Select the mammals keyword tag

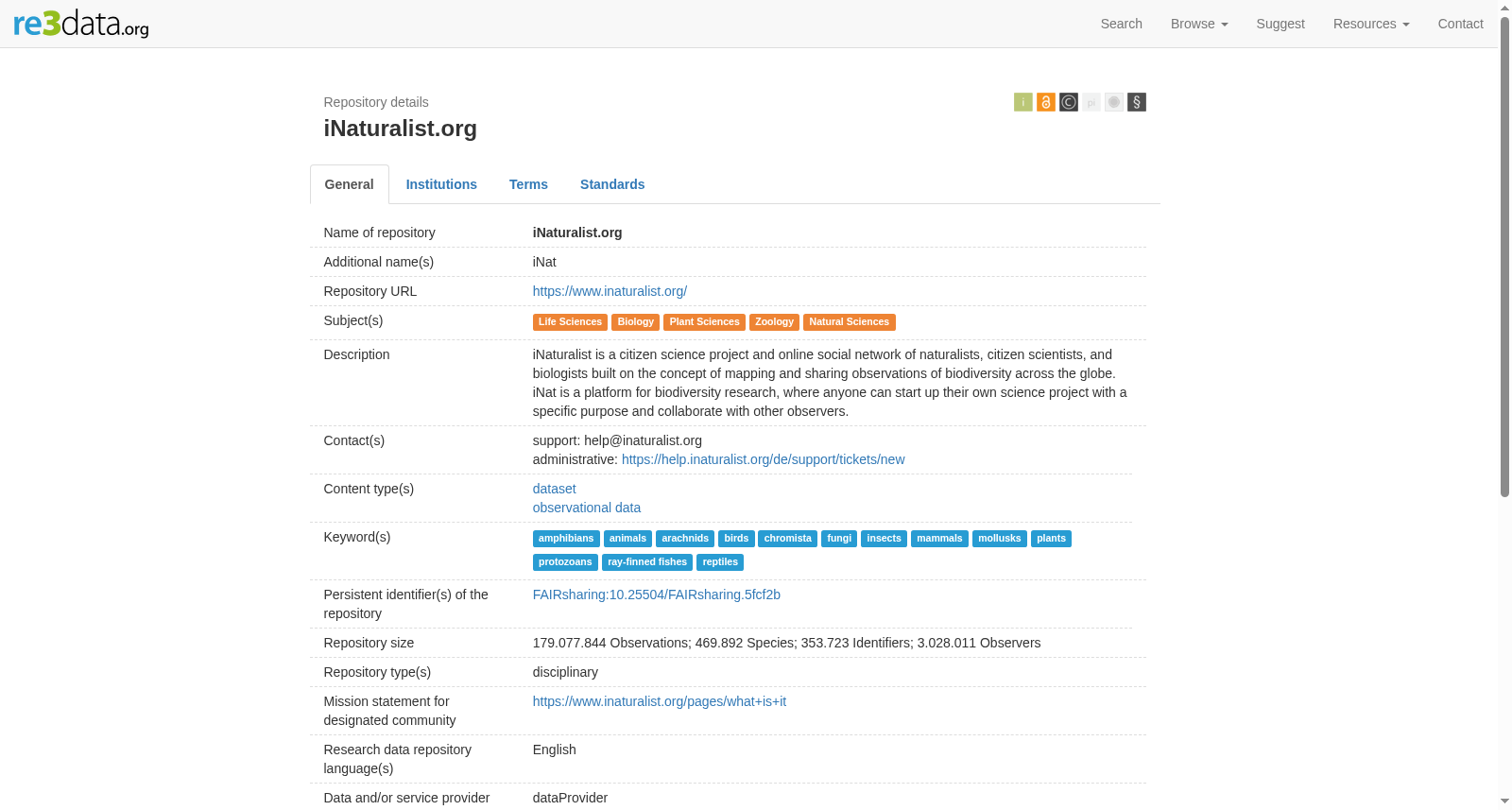coord(939,539)
